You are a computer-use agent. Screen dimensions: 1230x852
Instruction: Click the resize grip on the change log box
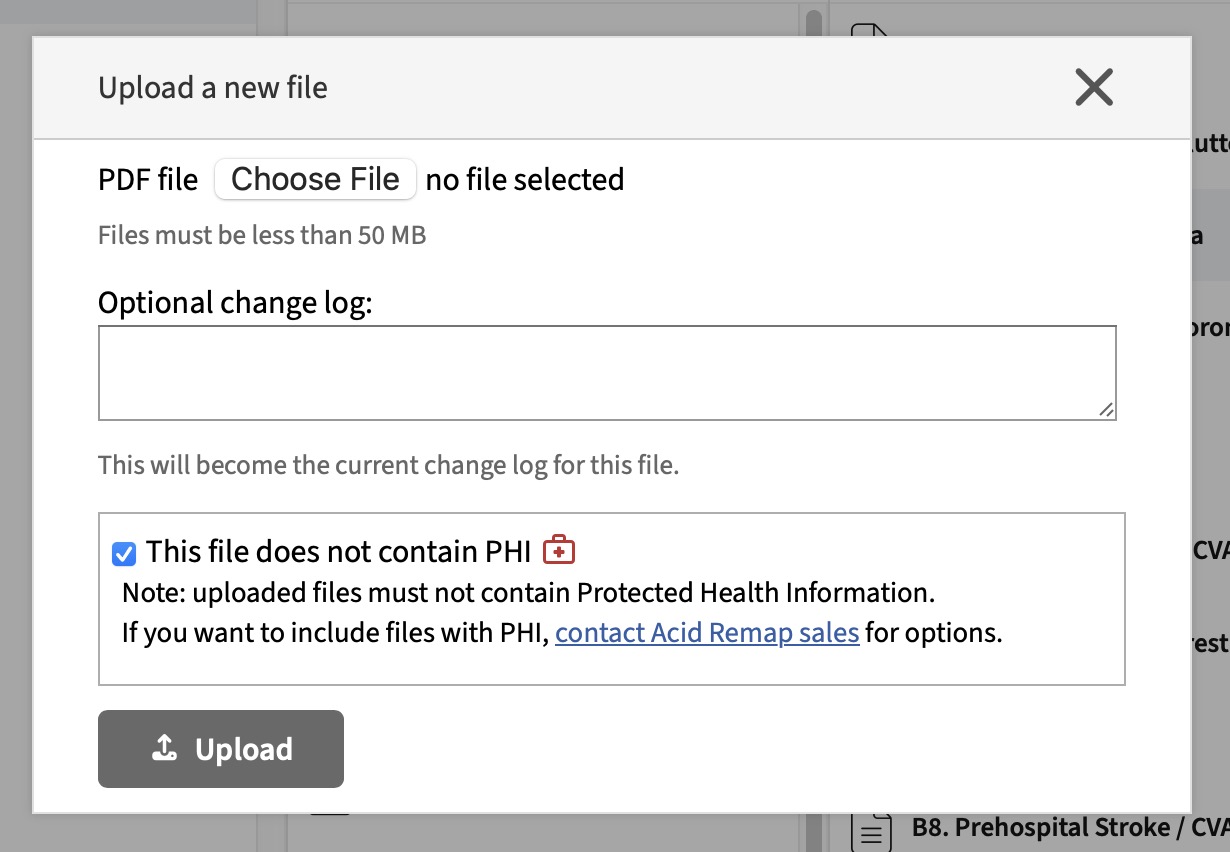point(1107,409)
